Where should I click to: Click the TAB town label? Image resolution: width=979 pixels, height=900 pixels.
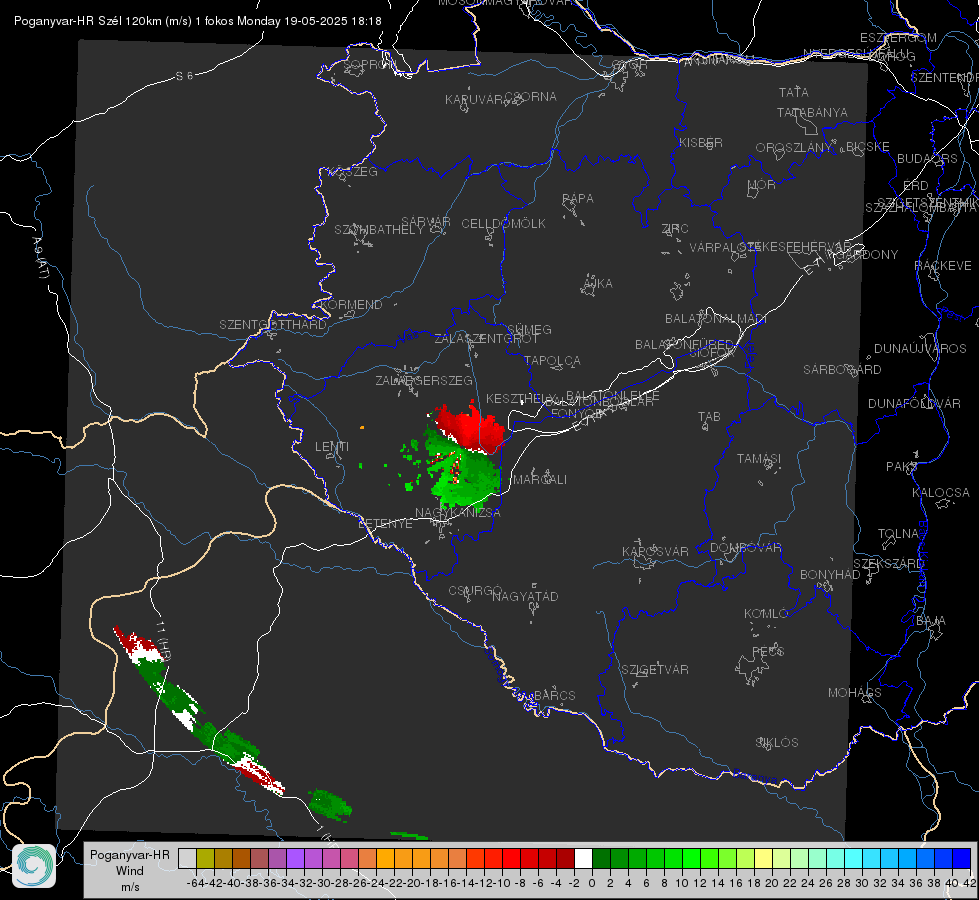(x=709, y=417)
